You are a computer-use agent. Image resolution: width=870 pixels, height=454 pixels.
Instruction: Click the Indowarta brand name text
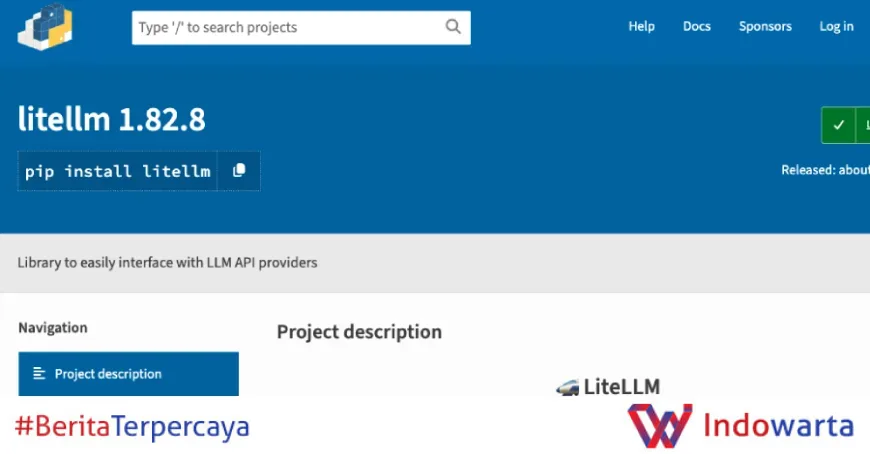coord(778,425)
